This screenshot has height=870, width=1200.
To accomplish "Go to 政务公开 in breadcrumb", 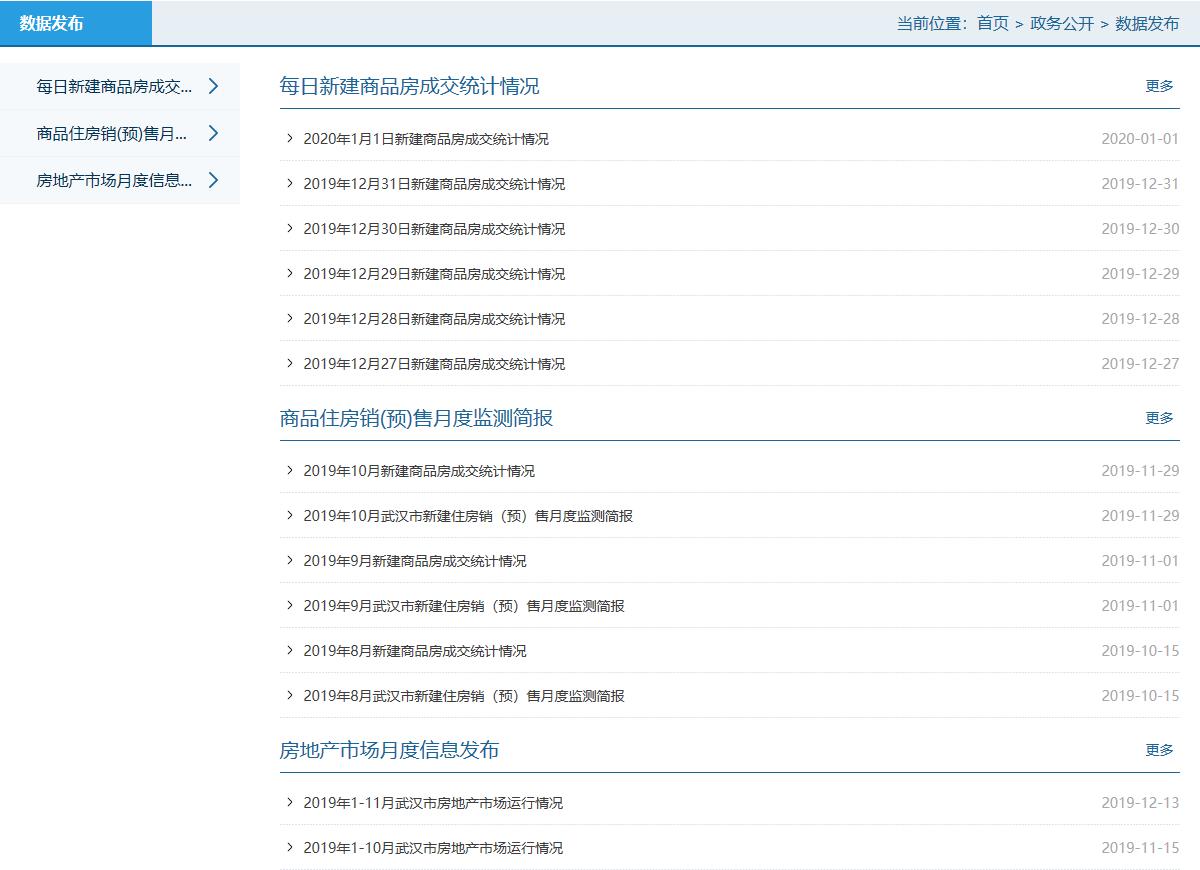I will (x=1061, y=23).
